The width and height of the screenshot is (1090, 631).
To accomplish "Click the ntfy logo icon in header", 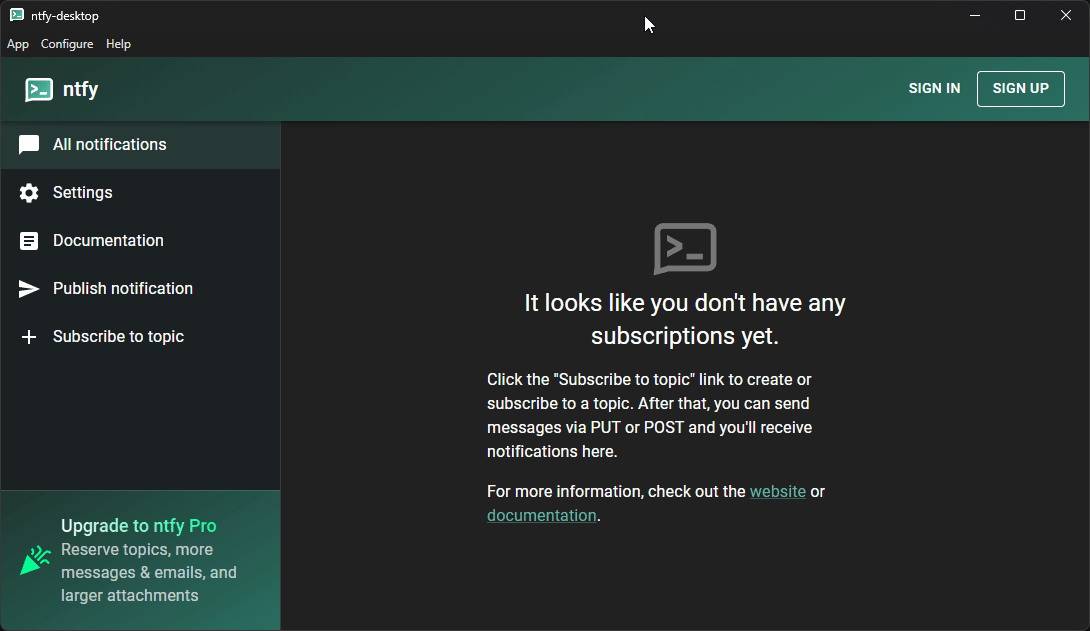I will coord(39,89).
